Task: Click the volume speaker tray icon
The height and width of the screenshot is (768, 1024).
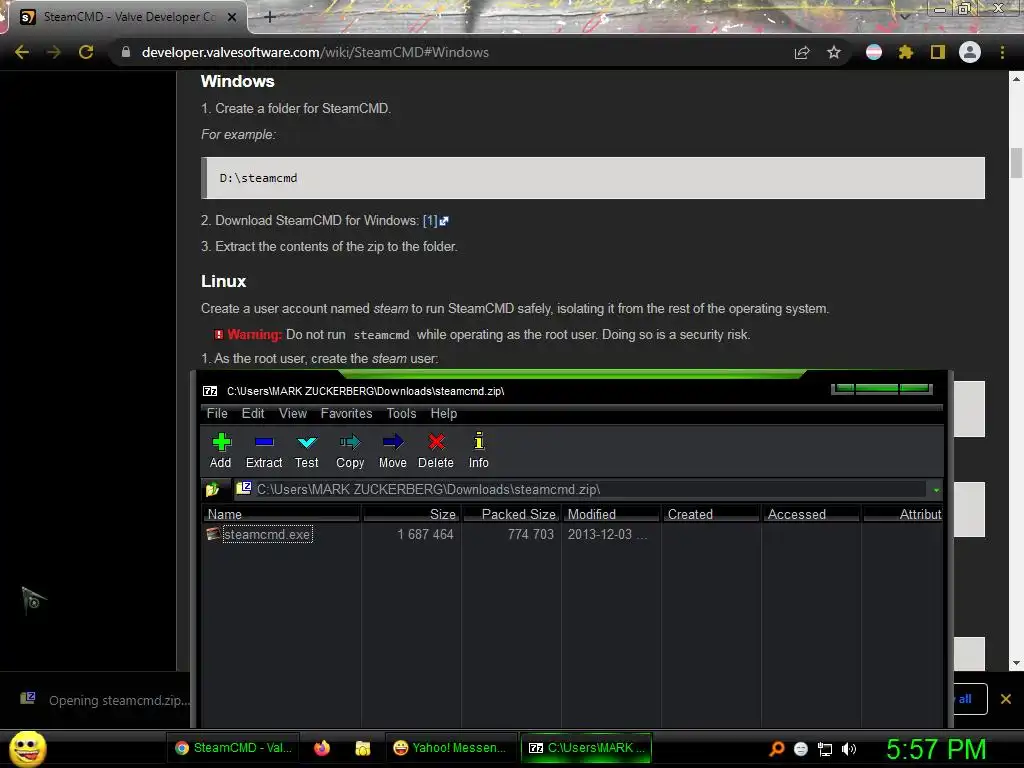Action: coord(849,749)
